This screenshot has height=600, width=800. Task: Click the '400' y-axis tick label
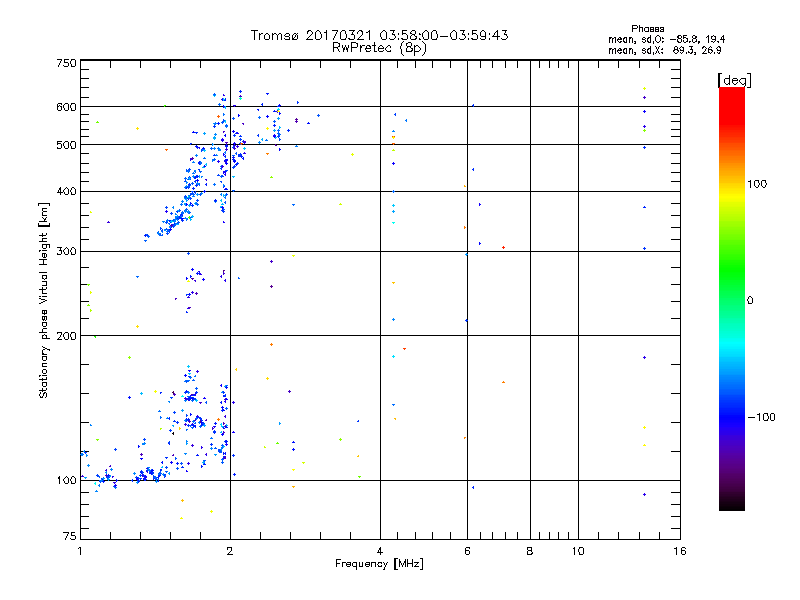click(x=66, y=192)
